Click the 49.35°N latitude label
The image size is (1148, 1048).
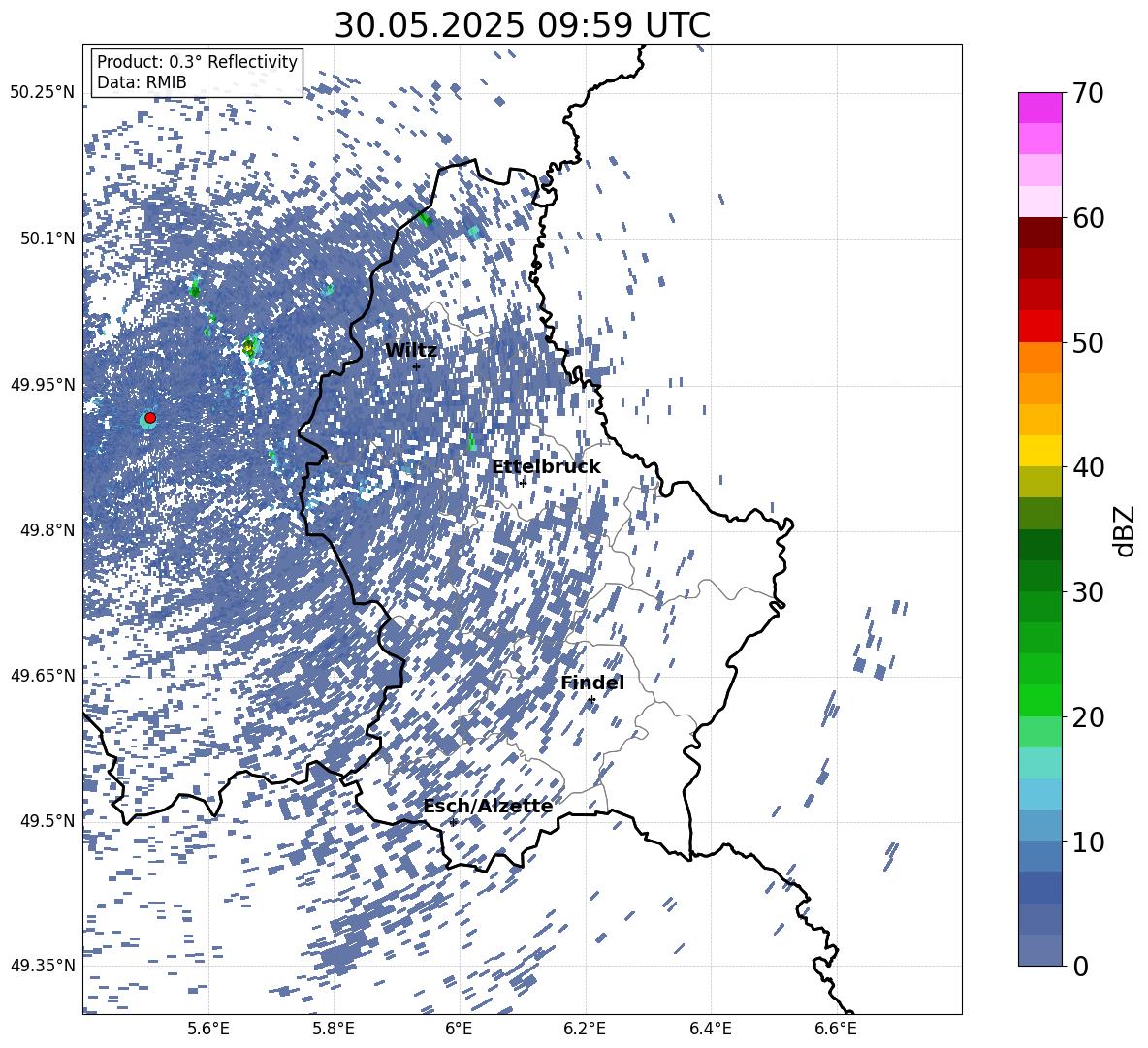pos(43,966)
